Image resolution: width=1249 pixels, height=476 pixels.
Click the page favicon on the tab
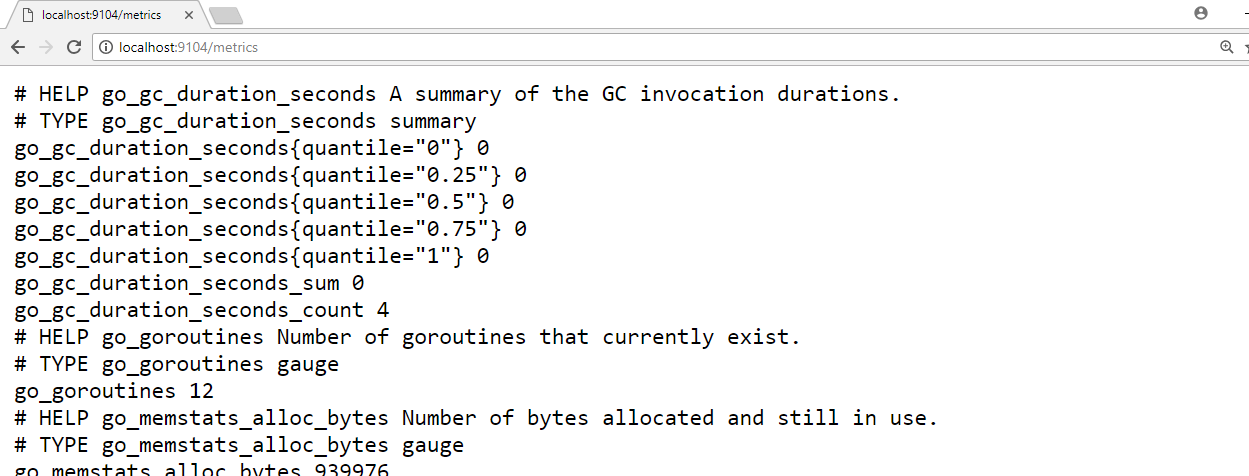pyautogui.click(x=27, y=15)
